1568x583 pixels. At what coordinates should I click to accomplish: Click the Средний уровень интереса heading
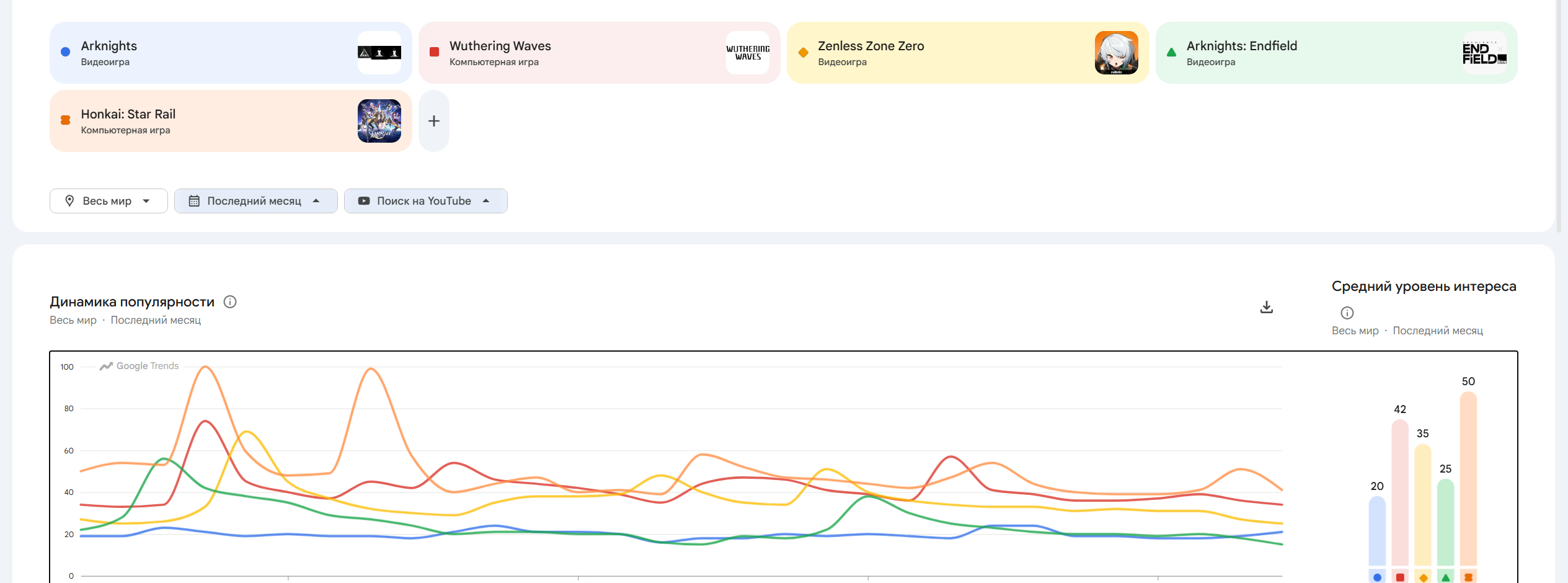1424,287
